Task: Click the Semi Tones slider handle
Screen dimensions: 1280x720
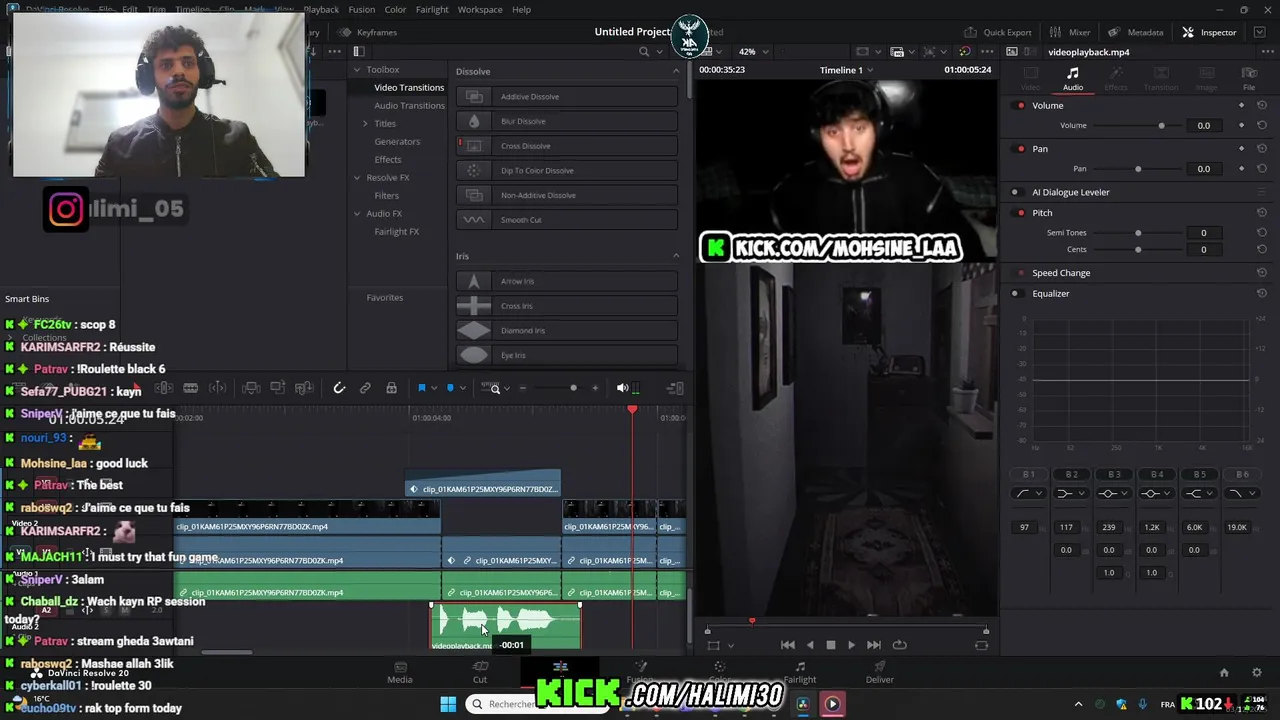Action: click(1138, 233)
